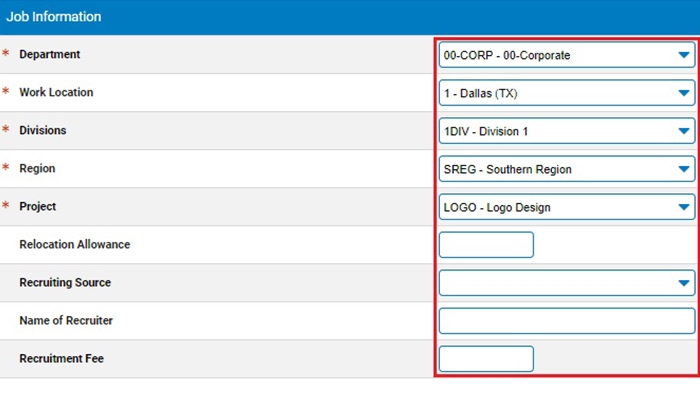The height and width of the screenshot is (400, 700).
Task: Click the red asterisk beside Department
Action: click(6, 55)
